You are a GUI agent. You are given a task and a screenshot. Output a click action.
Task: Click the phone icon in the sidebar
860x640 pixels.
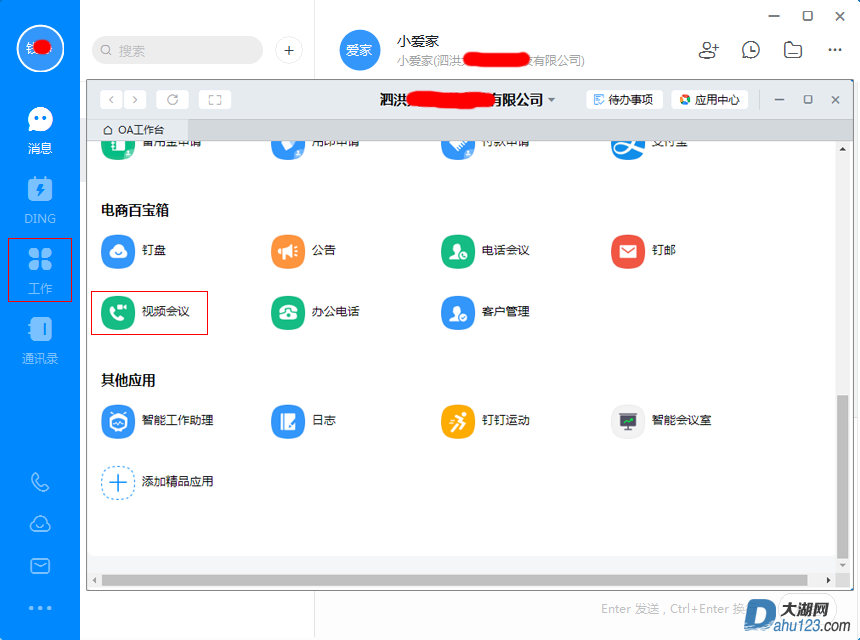tap(40, 482)
